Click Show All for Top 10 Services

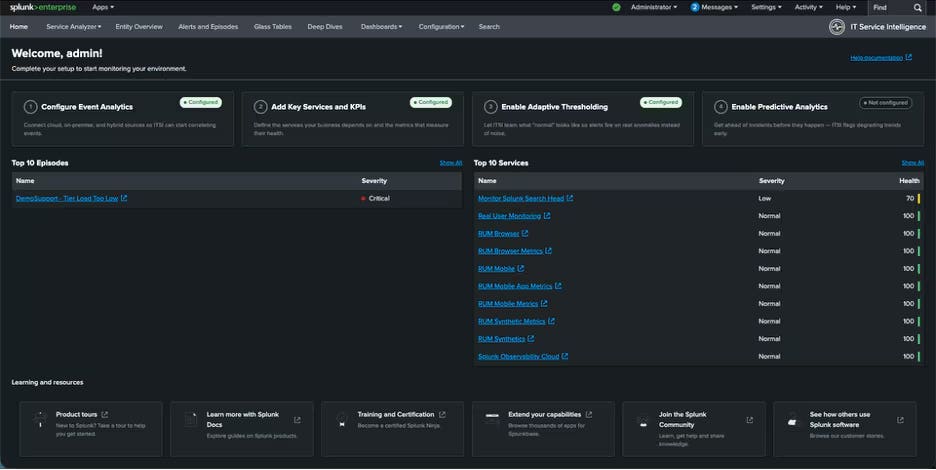[913, 162]
